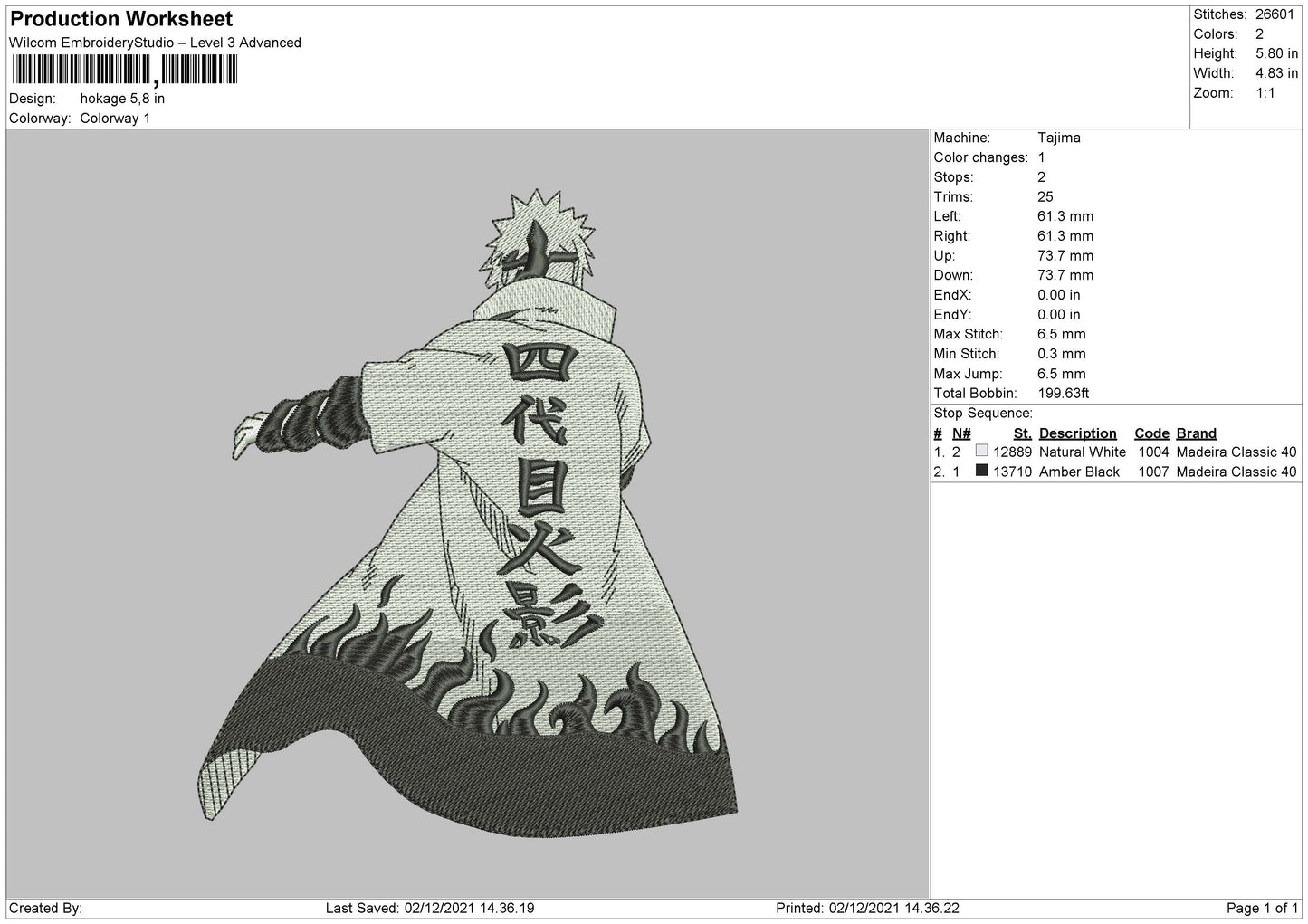Click the 'Colorway 1' value
The image size is (1308, 924).
pos(115,119)
